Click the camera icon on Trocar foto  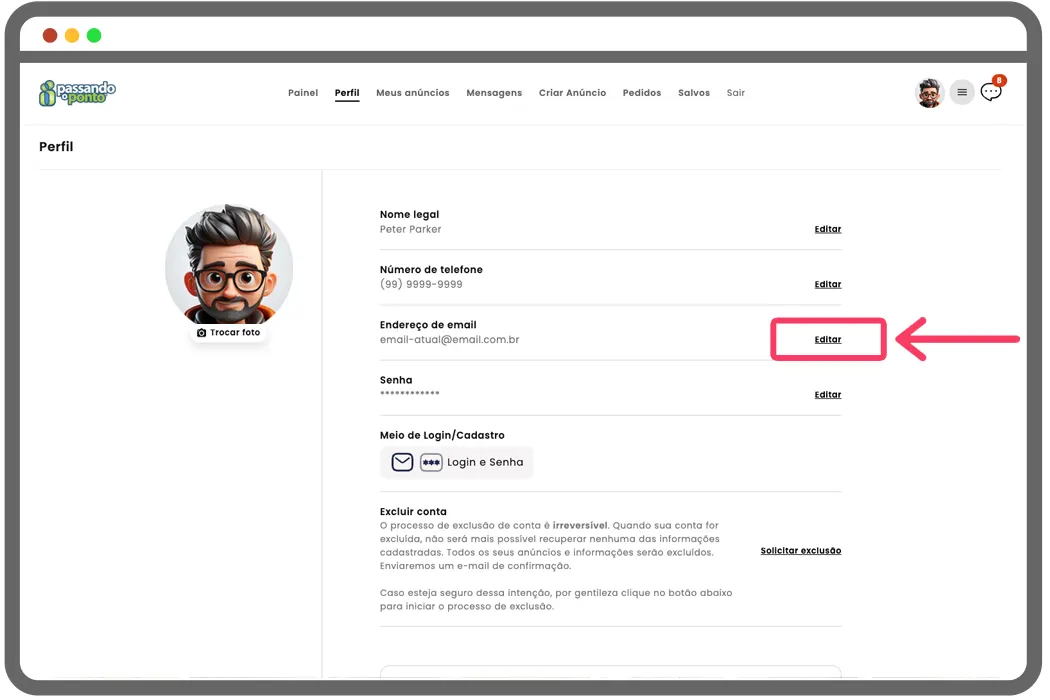[202, 332]
